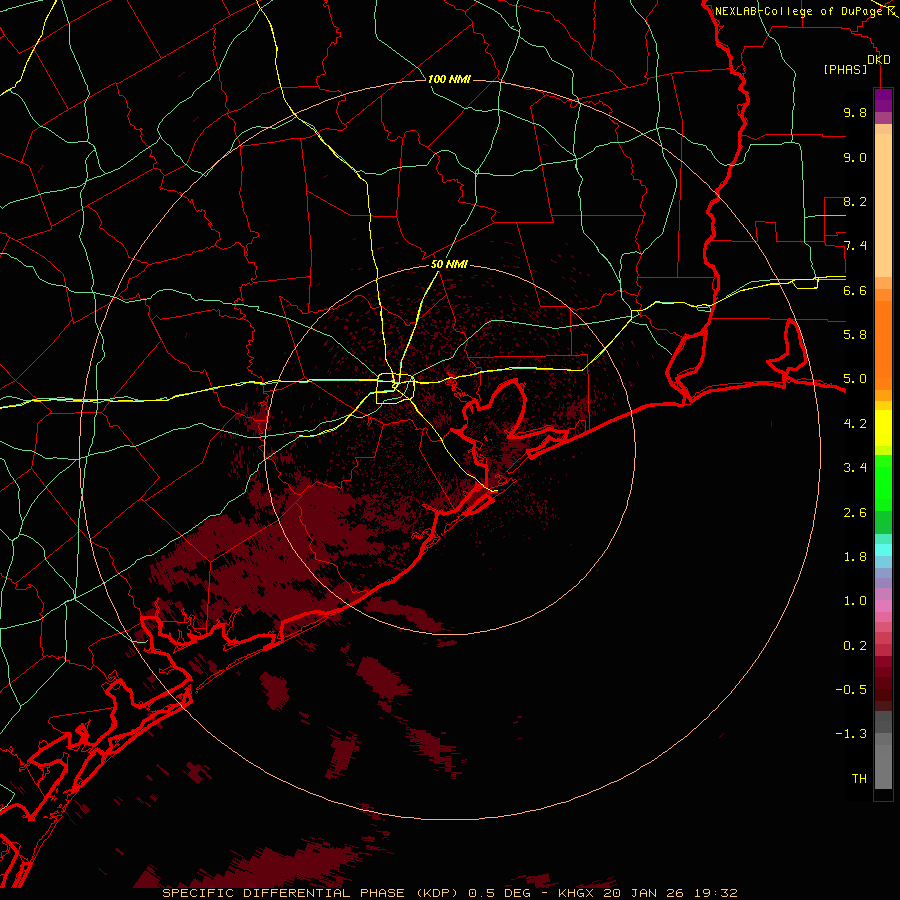Viewport: 900px width, 900px height.
Task: Click the 50 NMI range ring label
Action: [x=449, y=265]
